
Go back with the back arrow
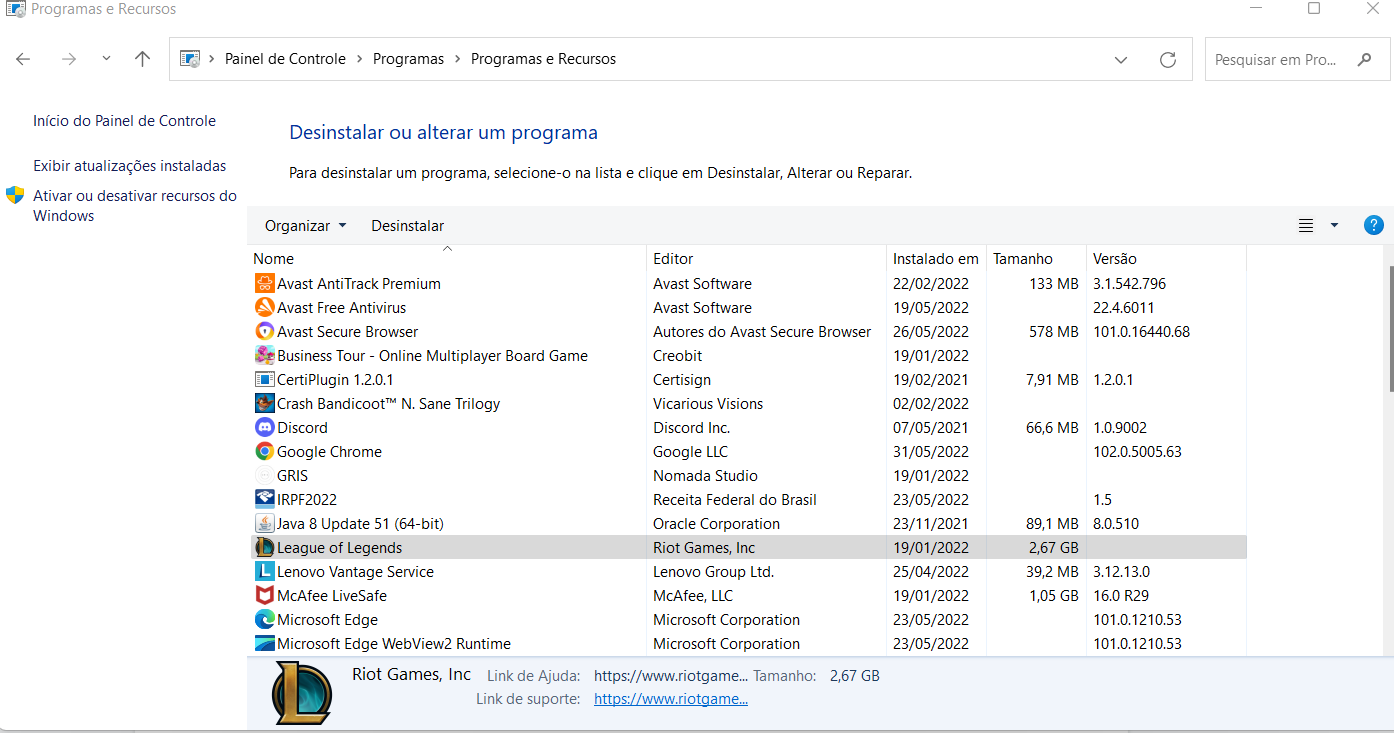(x=23, y=59)
